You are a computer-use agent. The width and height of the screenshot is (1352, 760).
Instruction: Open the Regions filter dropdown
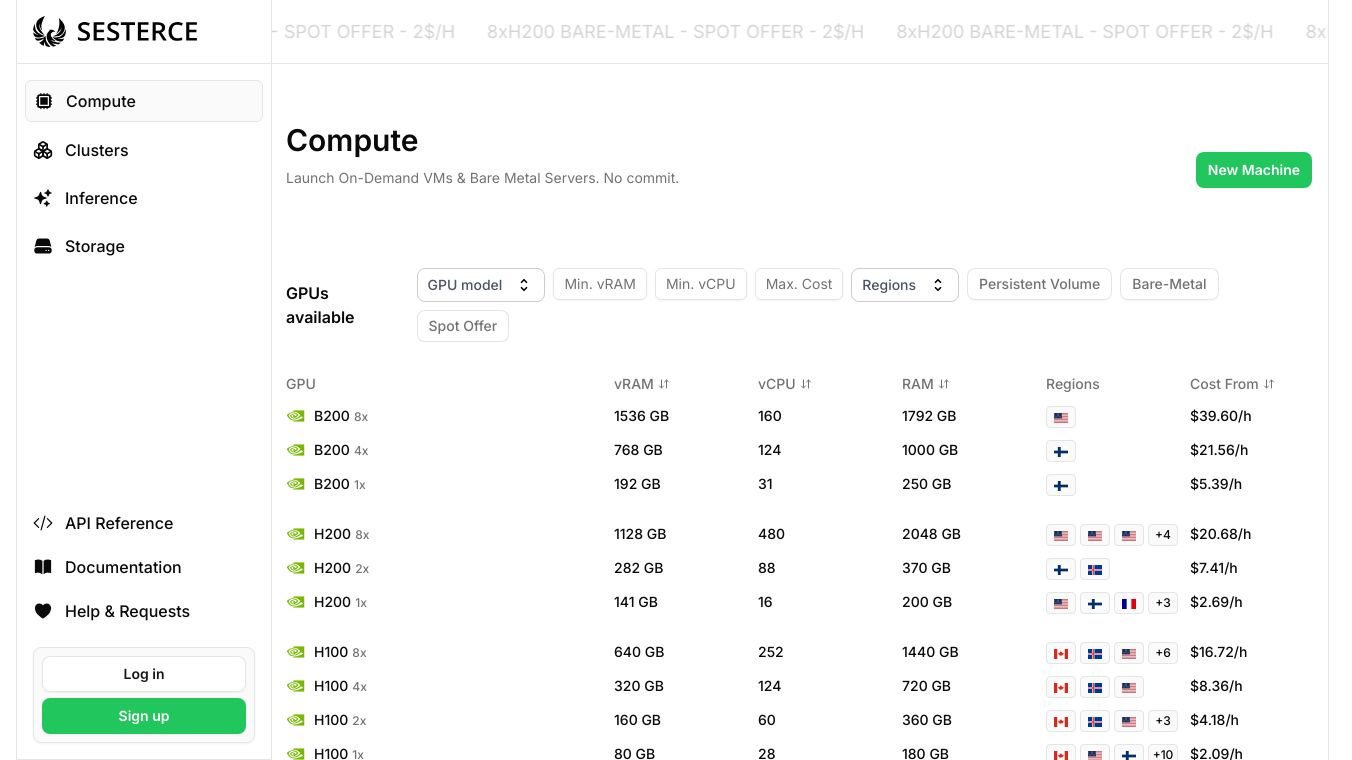point(905,285)
